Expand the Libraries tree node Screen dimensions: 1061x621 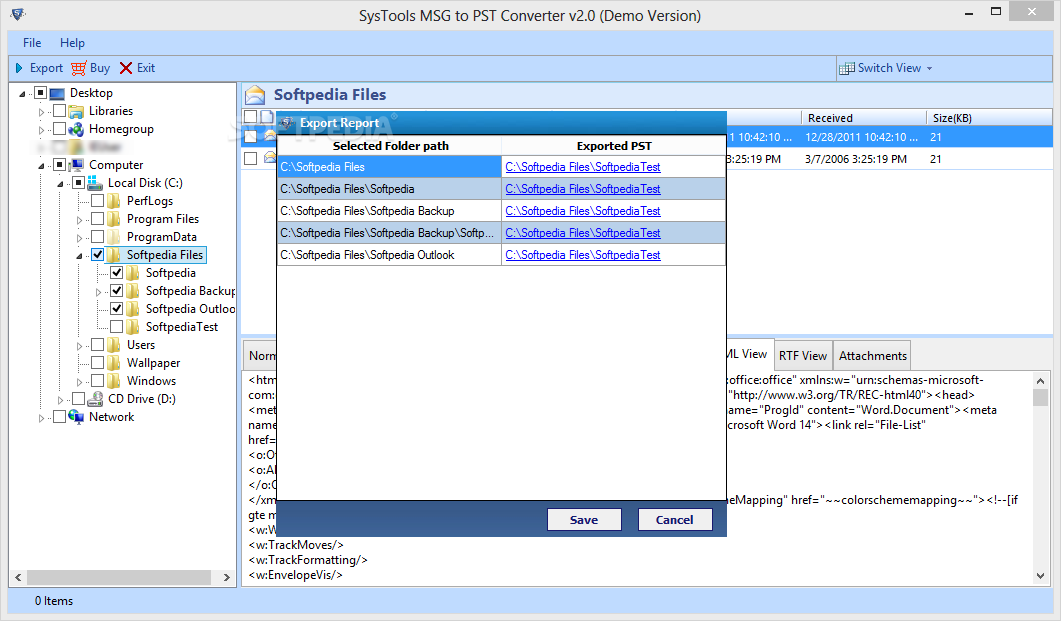41,112
